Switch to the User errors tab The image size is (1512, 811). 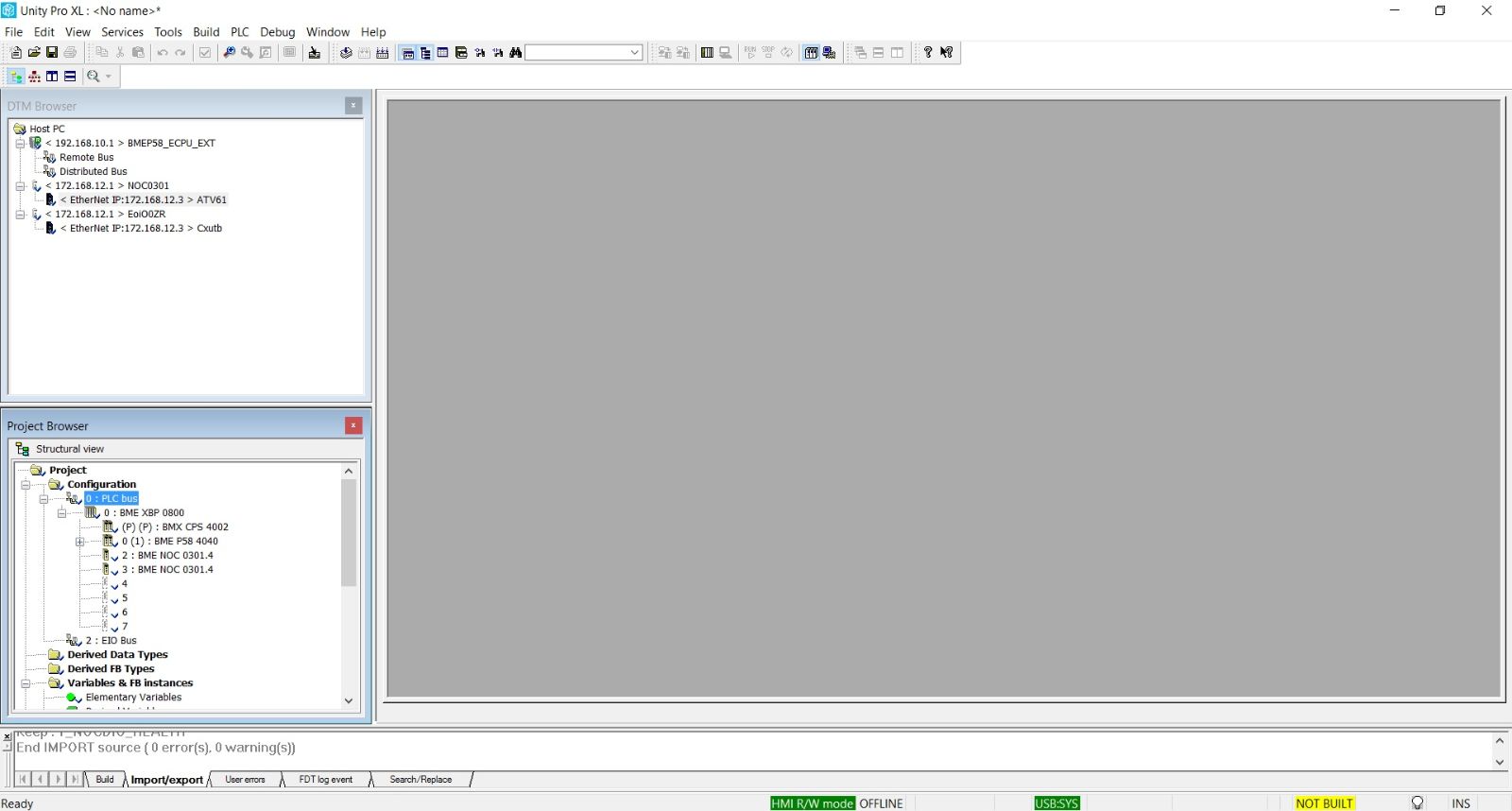pyautogui.click(x=245, y=780)
